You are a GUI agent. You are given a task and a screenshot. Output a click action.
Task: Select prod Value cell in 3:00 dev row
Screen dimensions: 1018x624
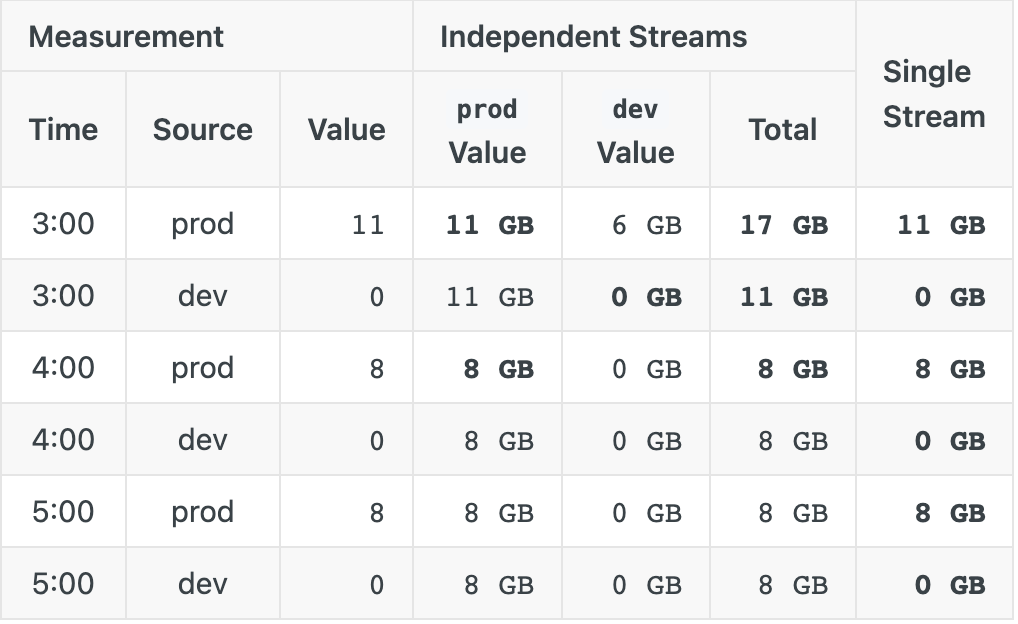(x=489, y=297)
